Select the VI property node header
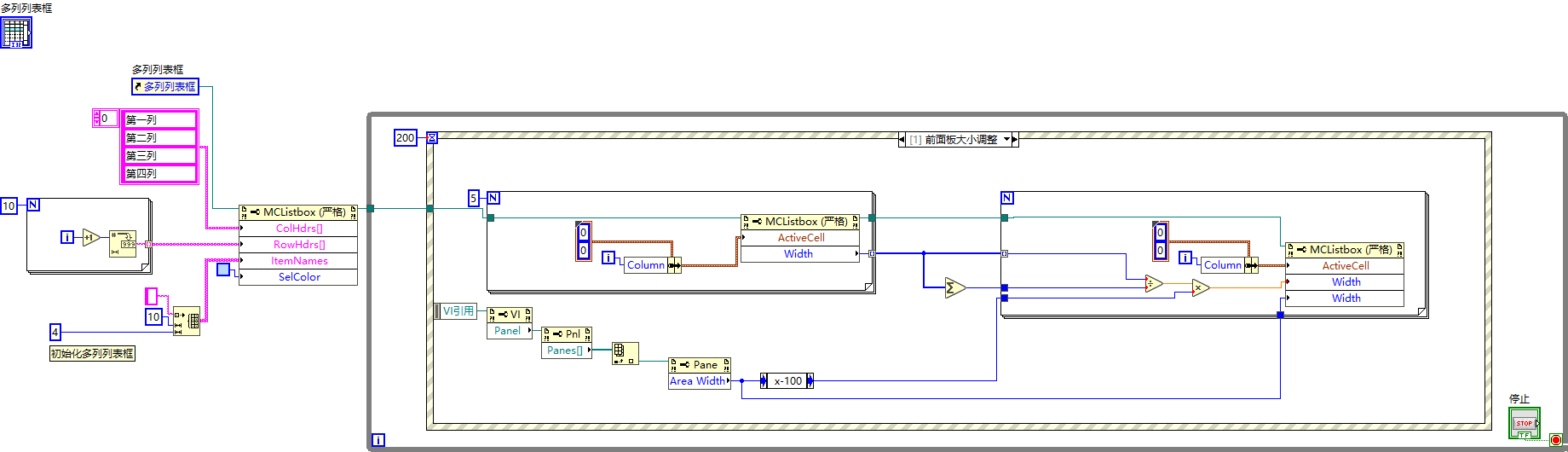The height and width of the screenshot is (452, 1568). pyautogui.click(x=510, y=315)
